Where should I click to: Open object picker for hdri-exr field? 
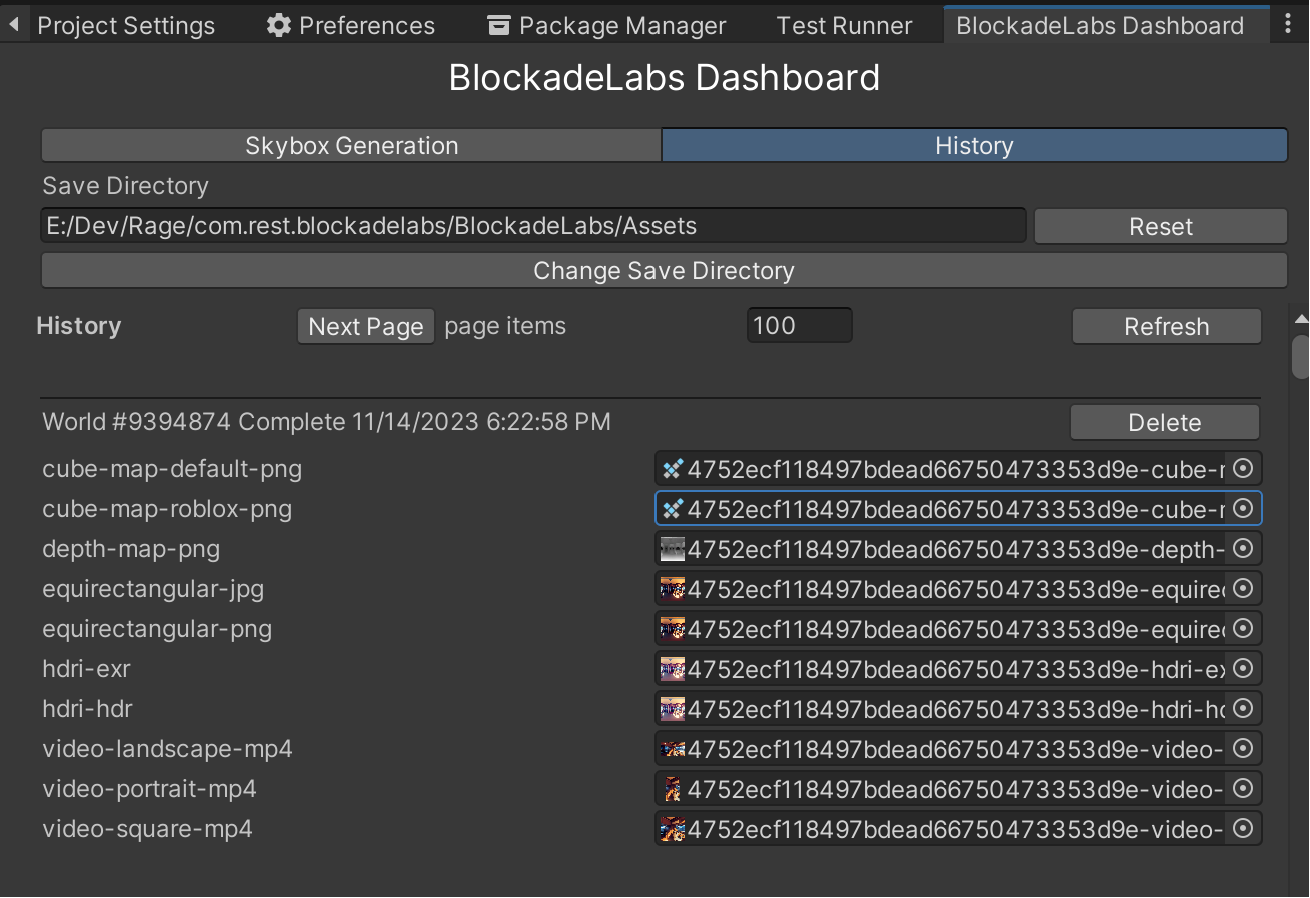pos(1243,668)
